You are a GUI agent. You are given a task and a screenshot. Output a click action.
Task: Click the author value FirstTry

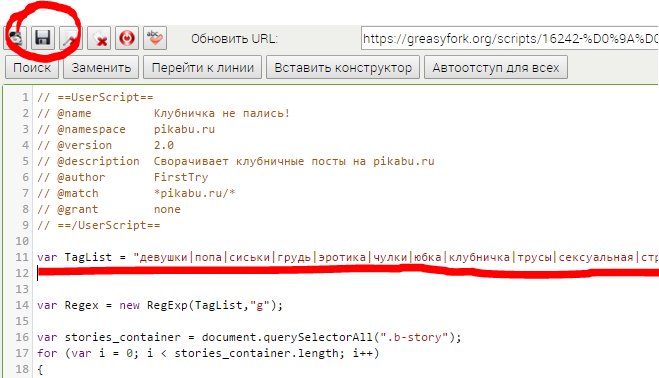(181, 177)
